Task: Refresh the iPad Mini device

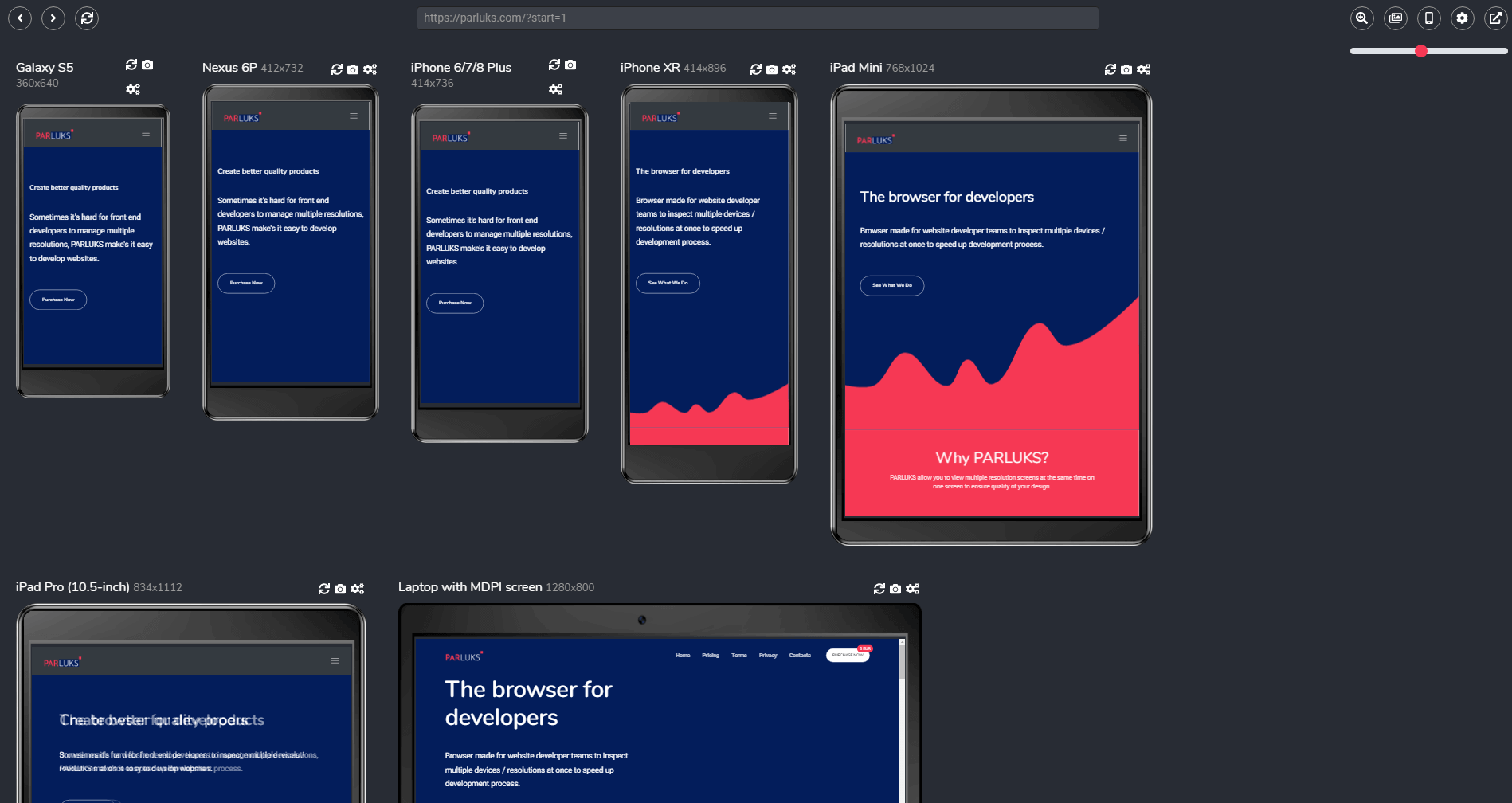Action: (1110, 69)
